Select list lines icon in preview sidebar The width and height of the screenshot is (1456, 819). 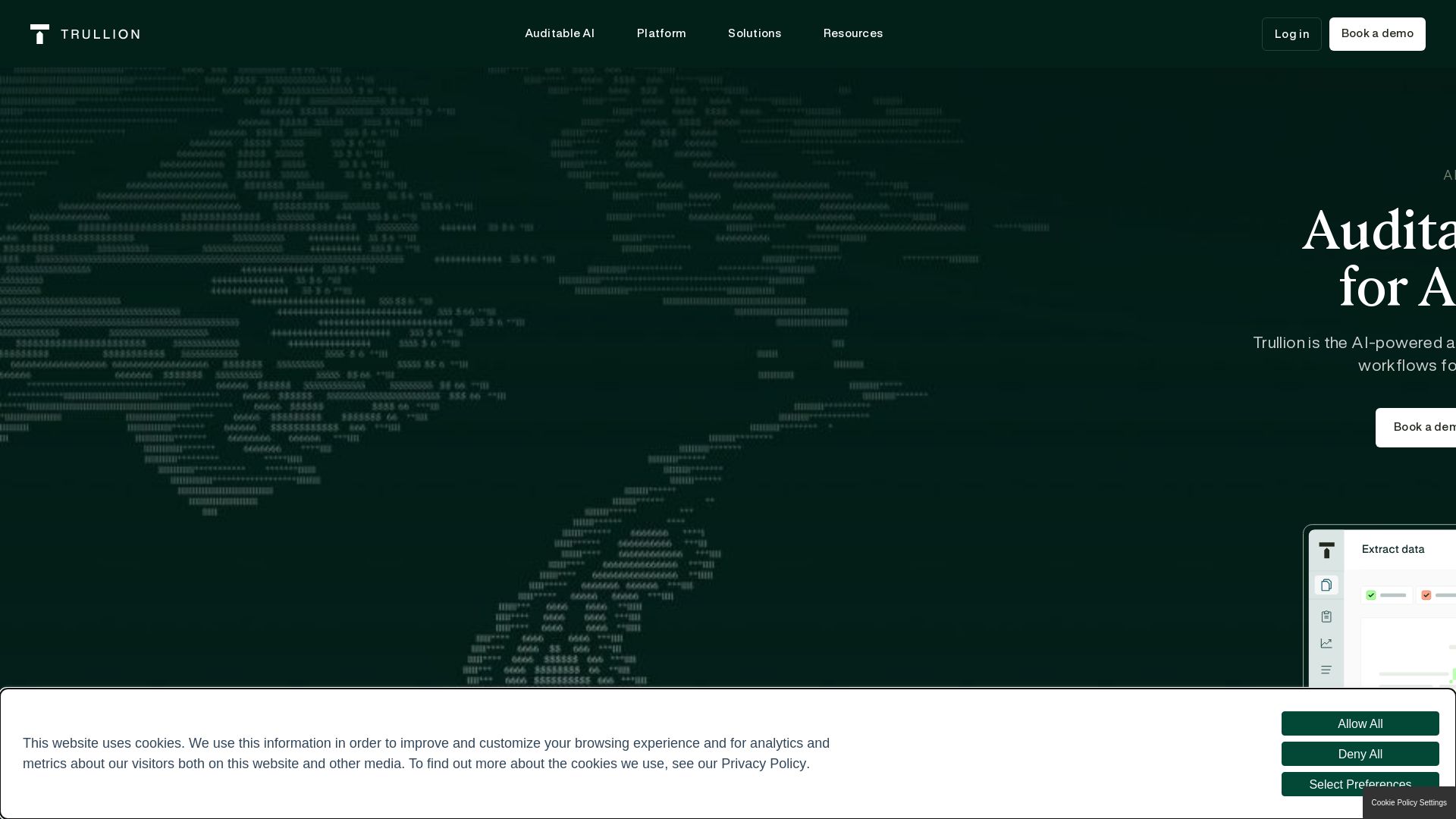tap(1326, 670)
